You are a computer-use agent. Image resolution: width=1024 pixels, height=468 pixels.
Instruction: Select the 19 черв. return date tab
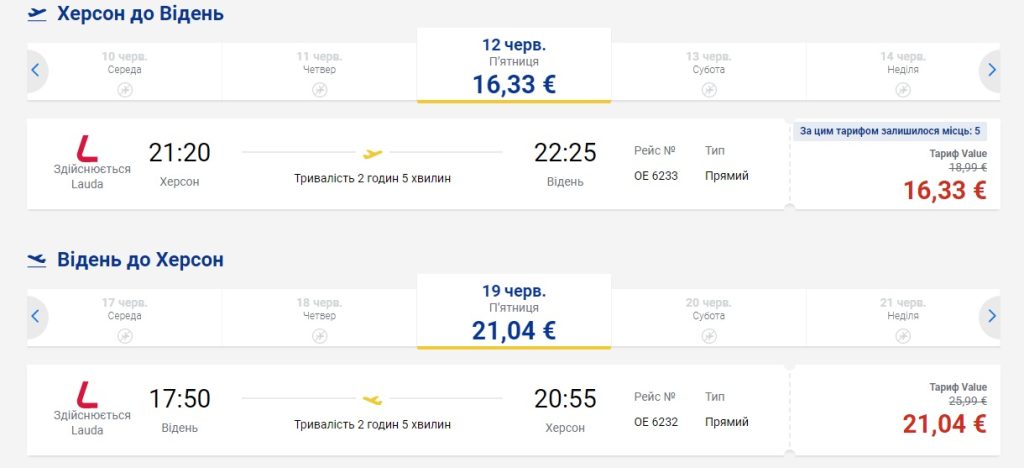click(513, 312)
